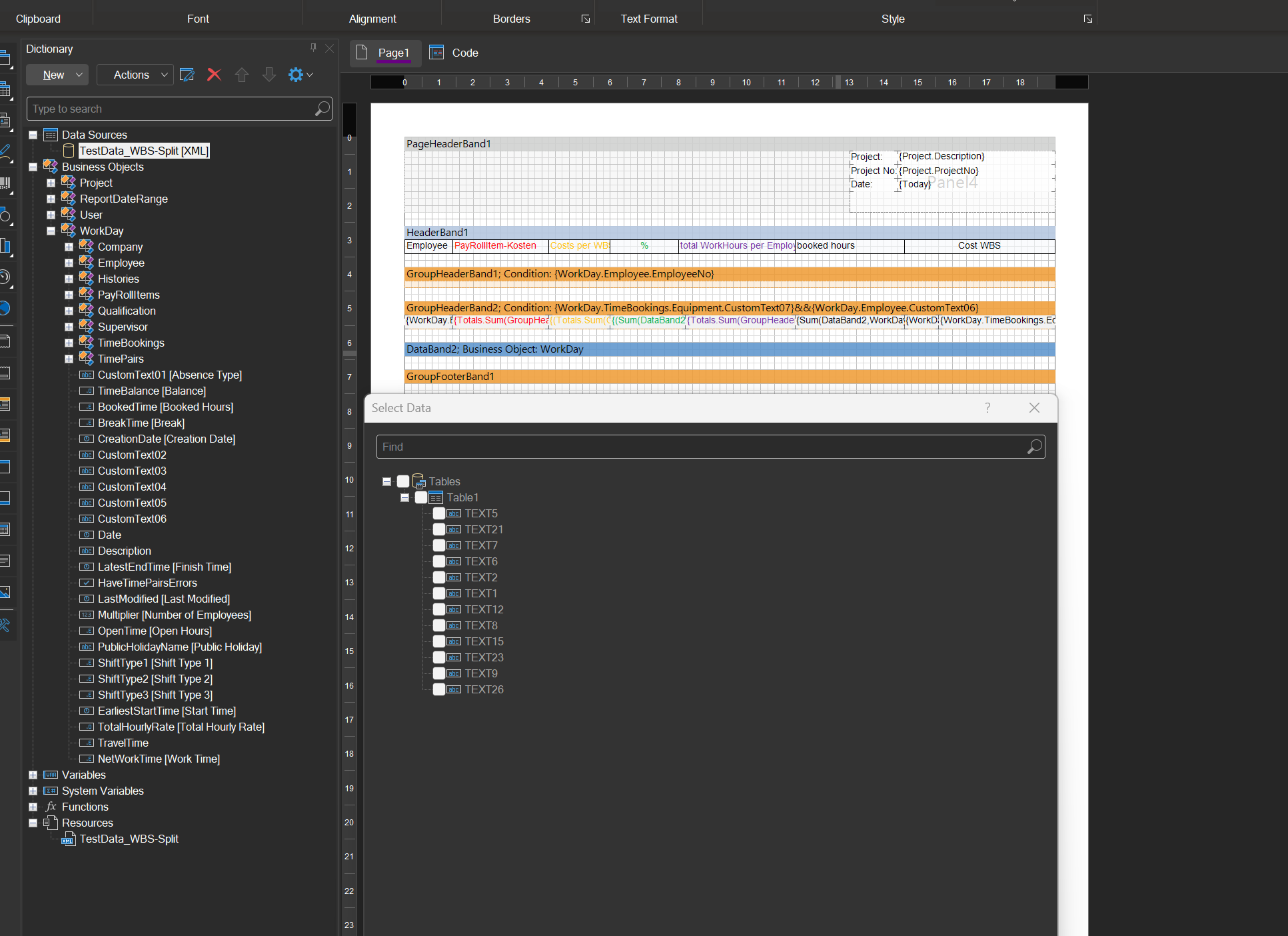Check the TEXT23 column checkbox
Viewport: 1288px width, 936px height.
point(439,657)
